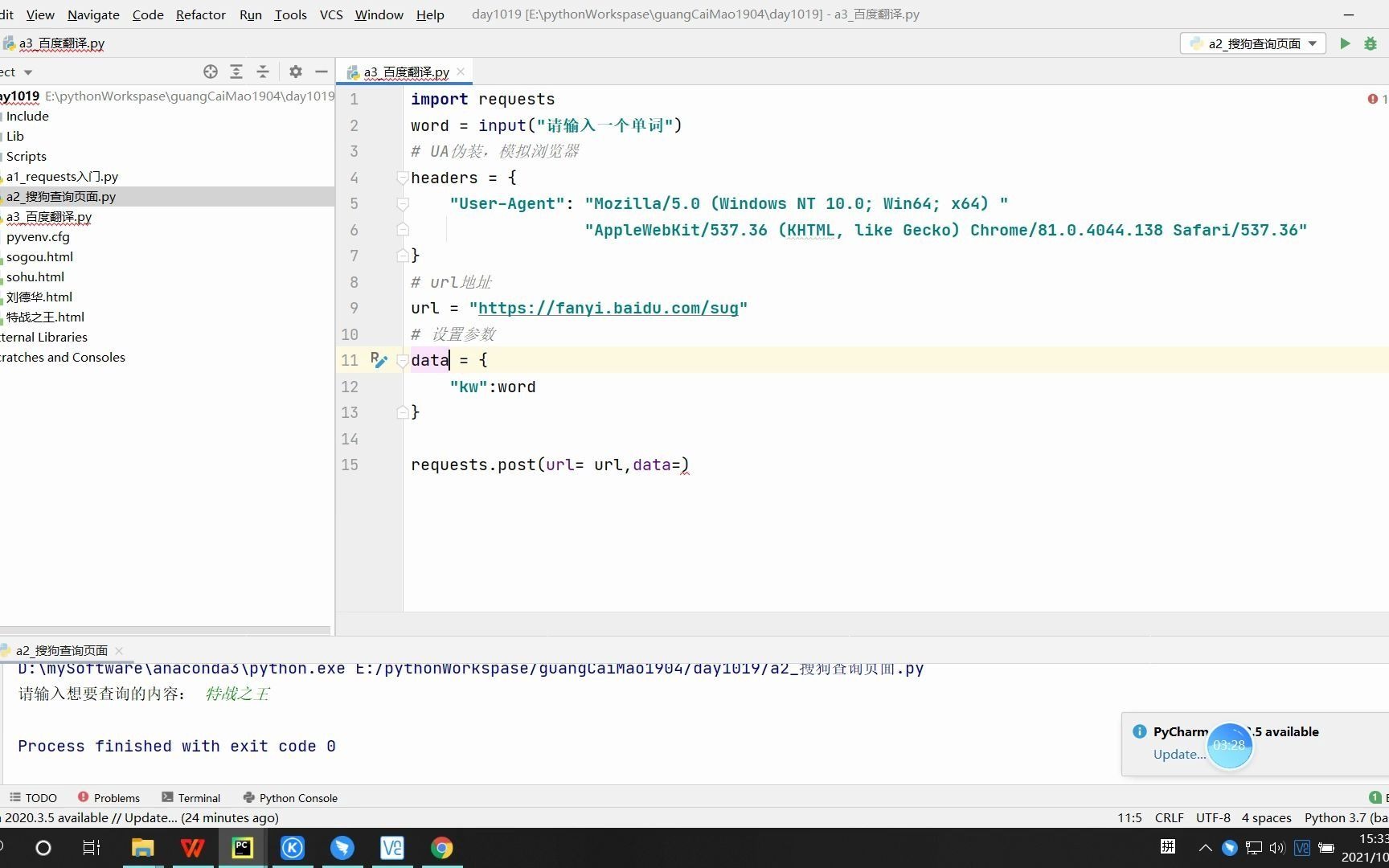Switch to PyCharm on the taskbar
Image resolution: width=1389 pixels, height=868 pixels.
click(242, 848)
